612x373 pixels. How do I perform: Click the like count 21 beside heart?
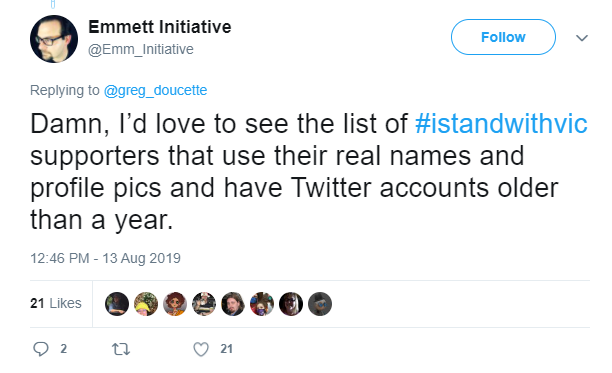click(226, 349)
